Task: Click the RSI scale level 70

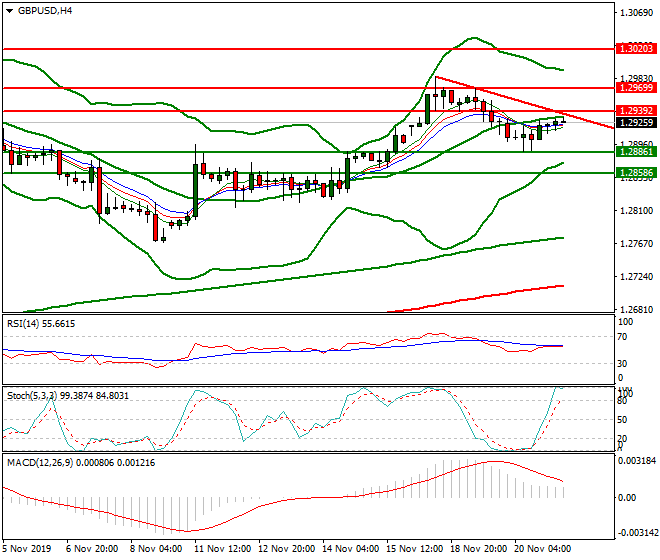Action: pyautogui.click(x=623, y=337)
